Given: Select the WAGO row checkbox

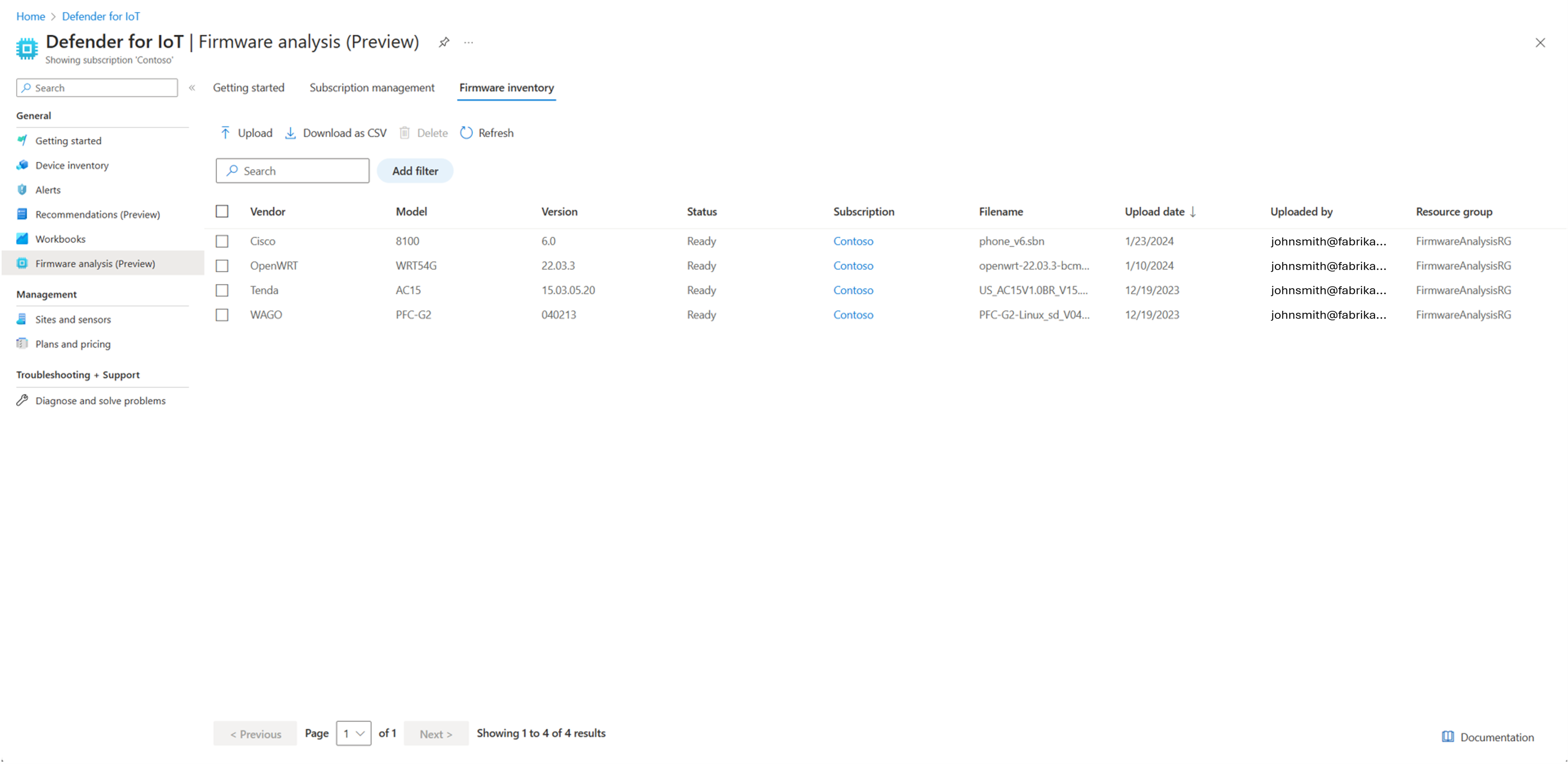Looking at the screenshot, I should [x=222, y=315].
